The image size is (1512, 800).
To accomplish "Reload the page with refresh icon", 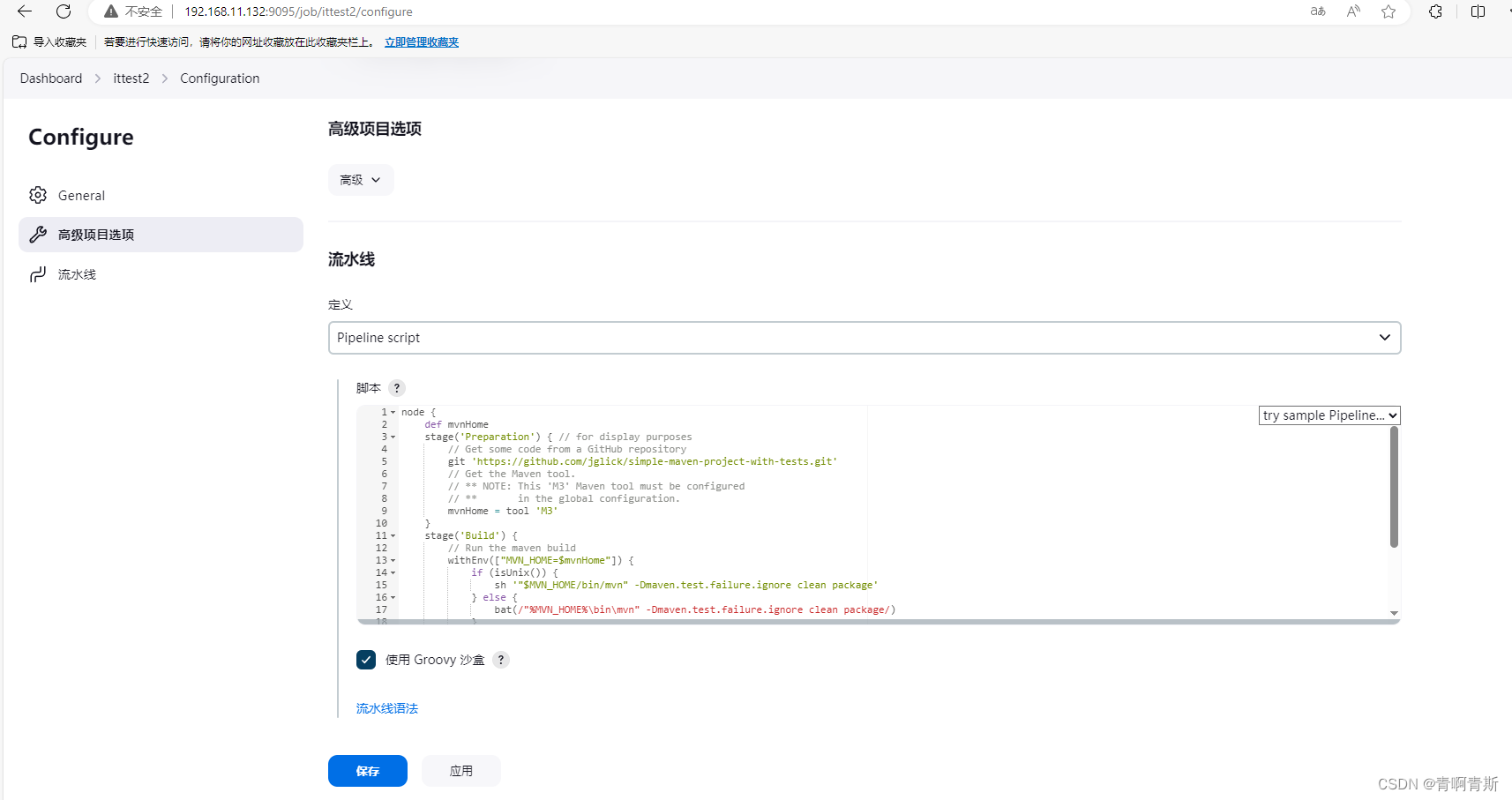I will tap(64, 11).
